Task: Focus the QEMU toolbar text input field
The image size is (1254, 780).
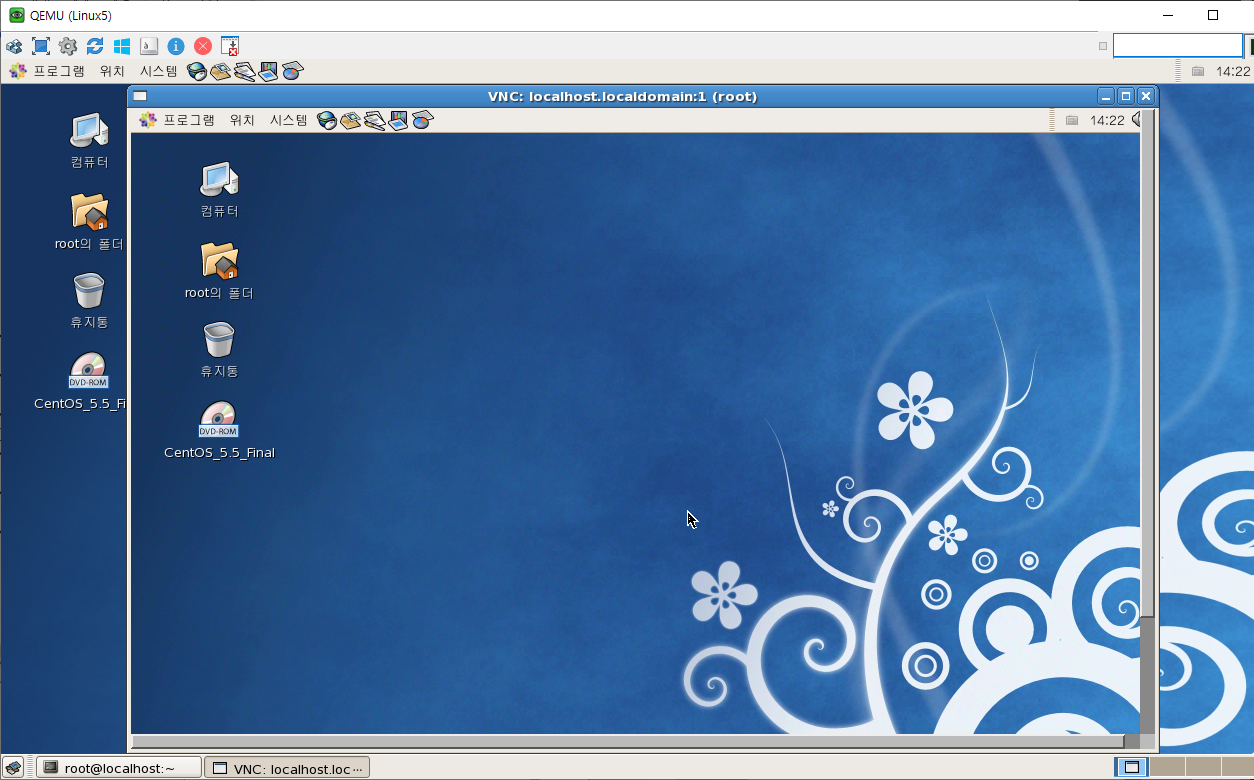Action: click(1178, 46)
